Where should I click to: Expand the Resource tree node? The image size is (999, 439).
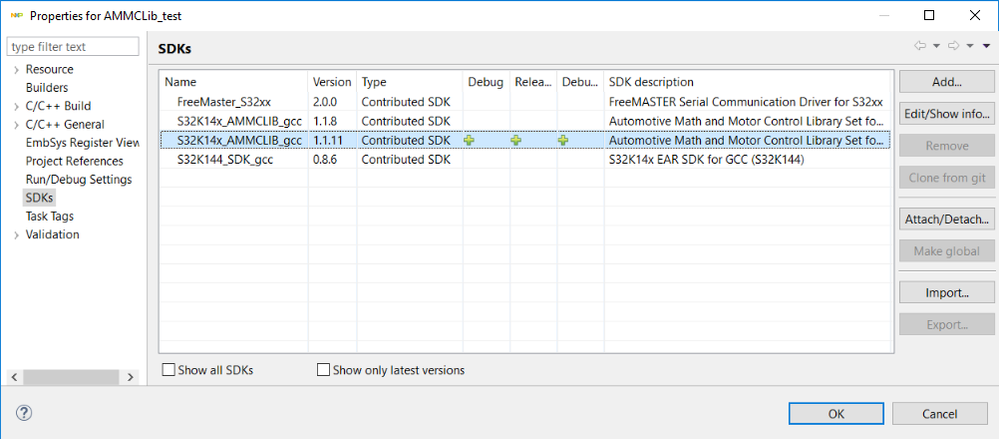(16, 70)
